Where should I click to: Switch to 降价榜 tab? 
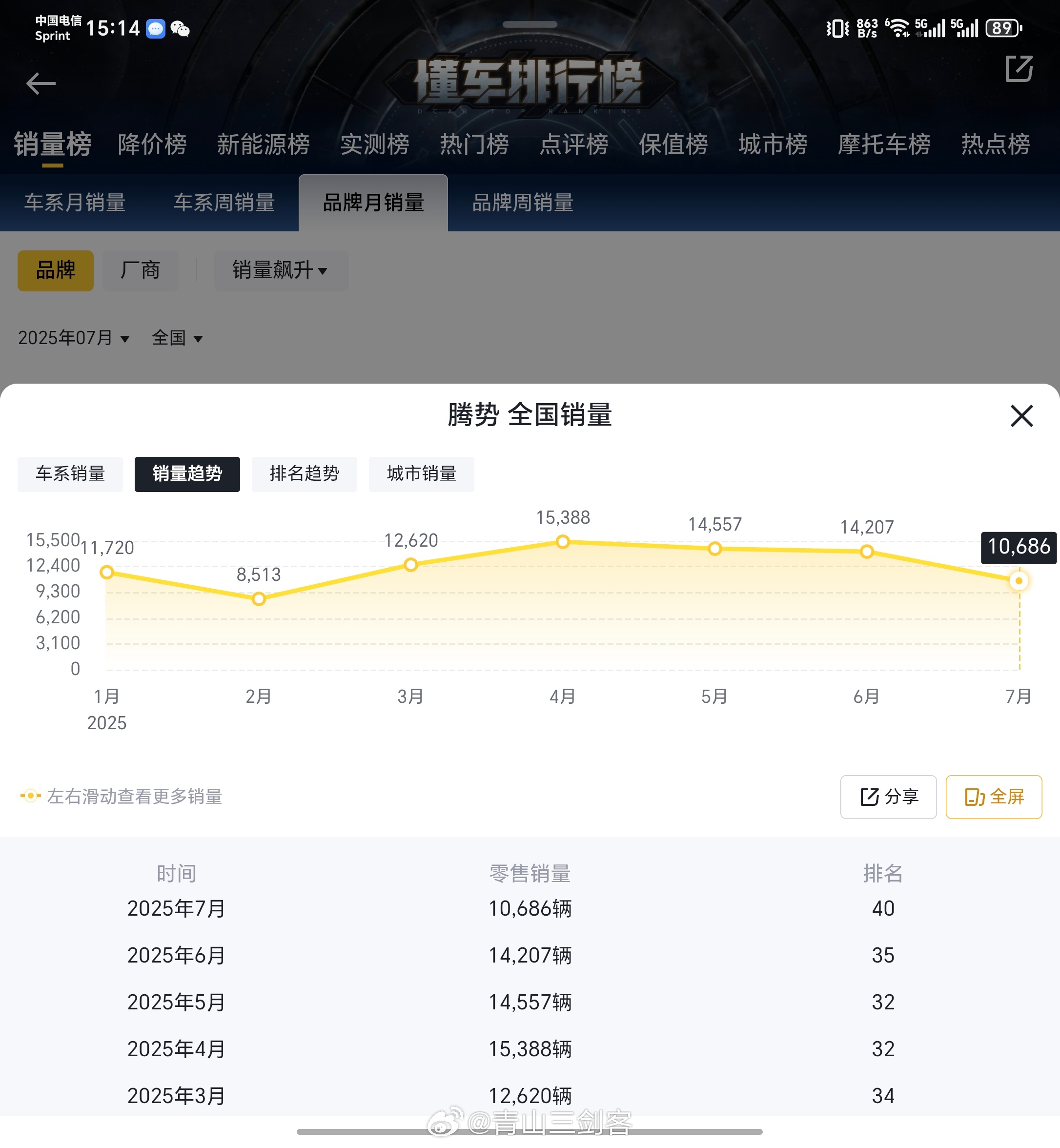point(152,144)
